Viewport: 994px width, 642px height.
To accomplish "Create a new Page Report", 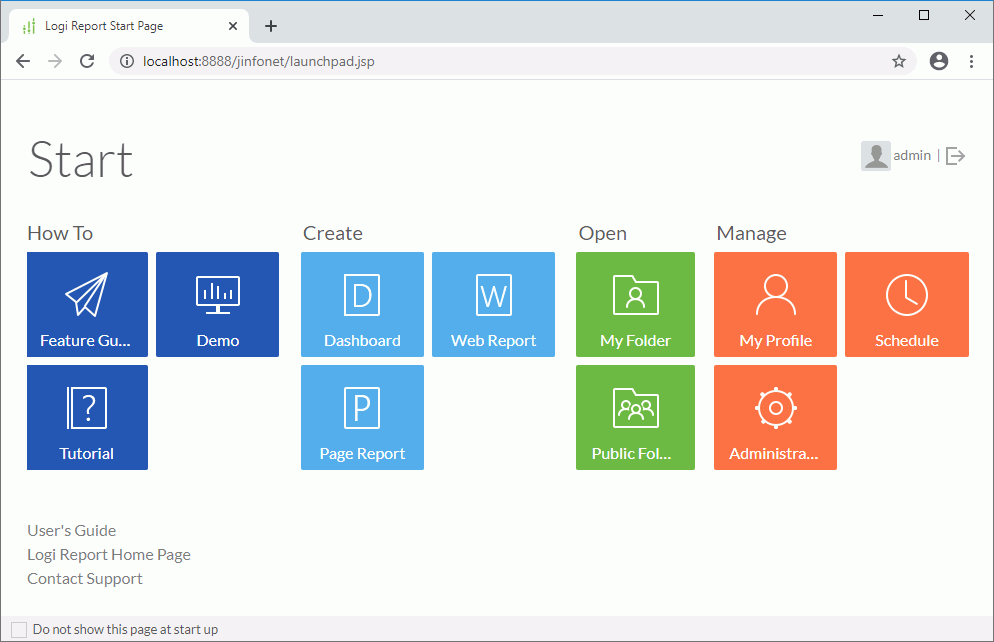I will [x=362, y=417].
